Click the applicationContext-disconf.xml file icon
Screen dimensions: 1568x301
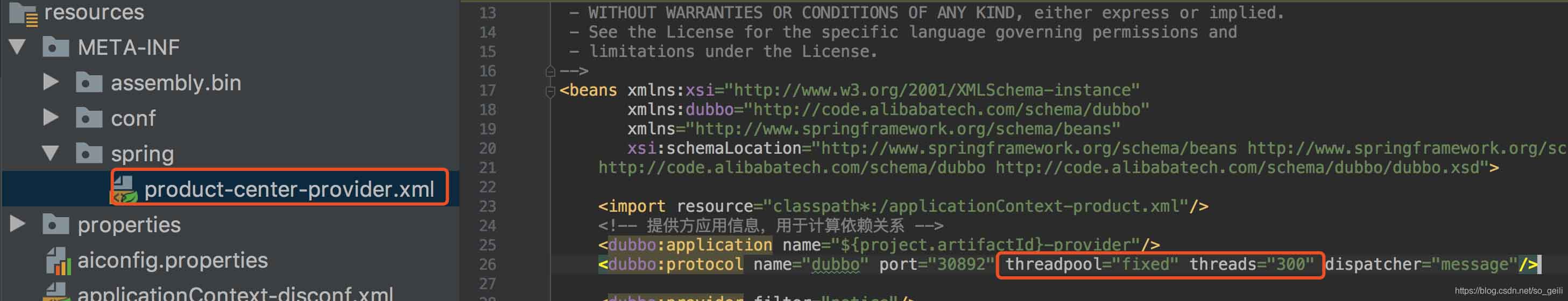[x=59, y=292]
